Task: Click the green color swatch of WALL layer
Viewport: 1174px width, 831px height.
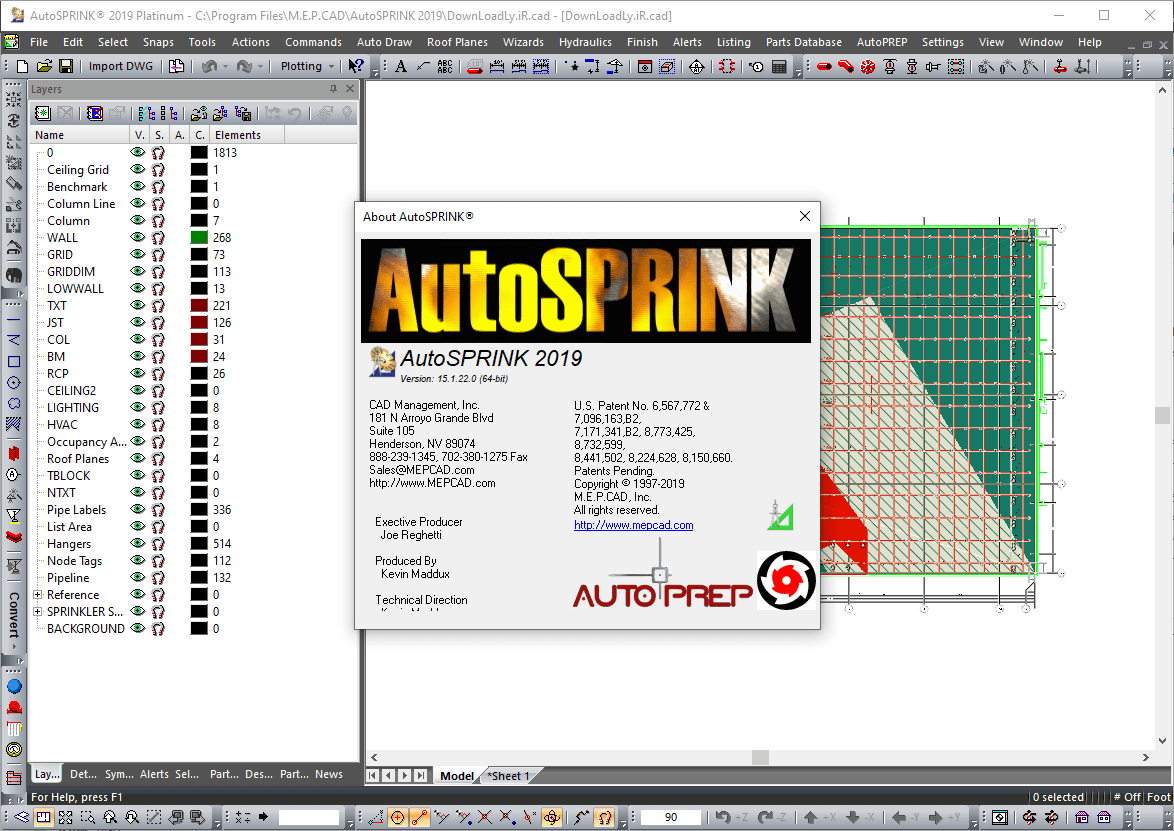Action: 199,237
